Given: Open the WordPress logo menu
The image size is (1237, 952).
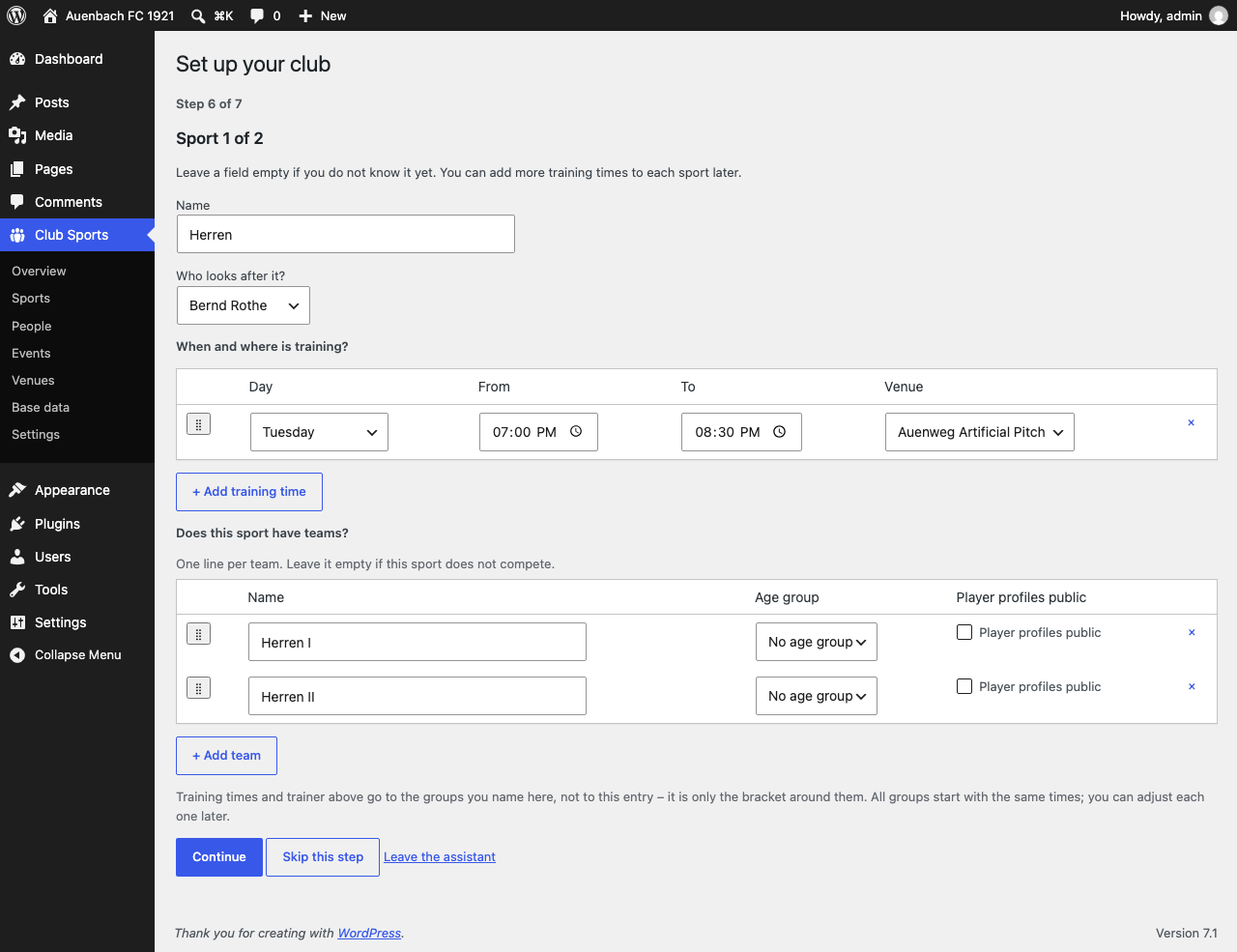Looking at the screenshot, I should pyautogui.click(x=16, y=15).
